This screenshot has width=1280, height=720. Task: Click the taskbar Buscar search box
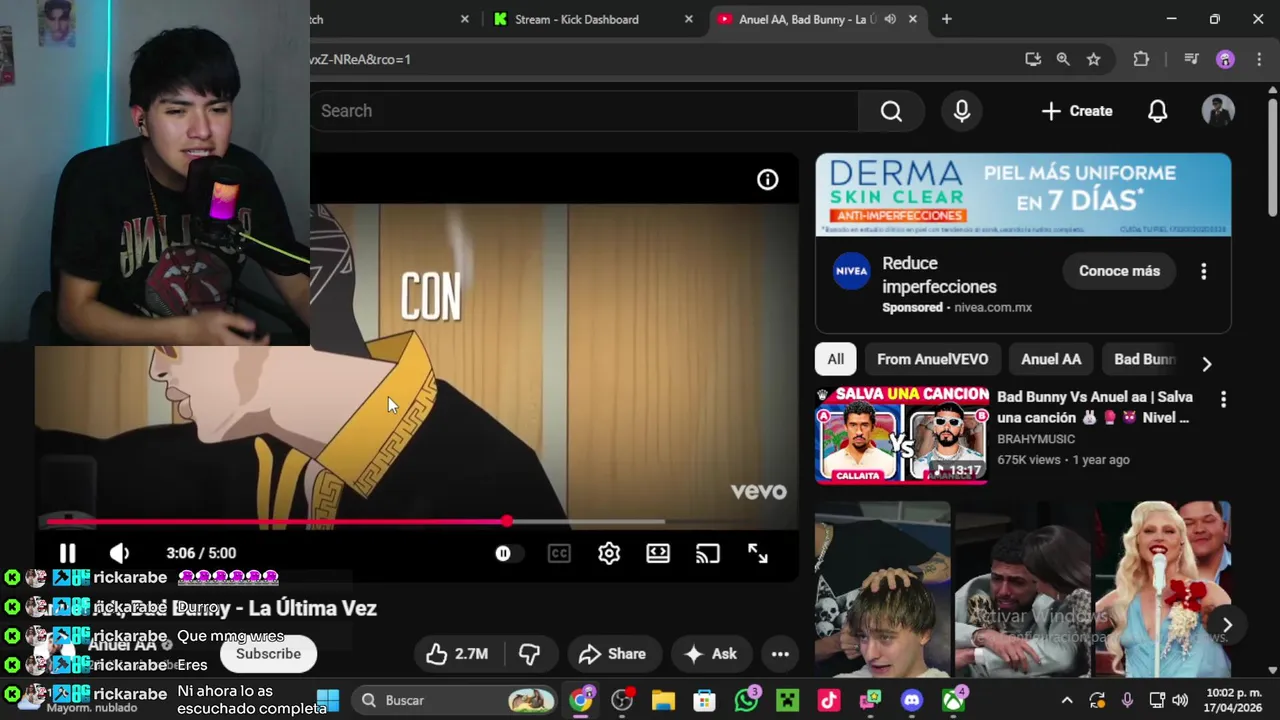point(457,700)
